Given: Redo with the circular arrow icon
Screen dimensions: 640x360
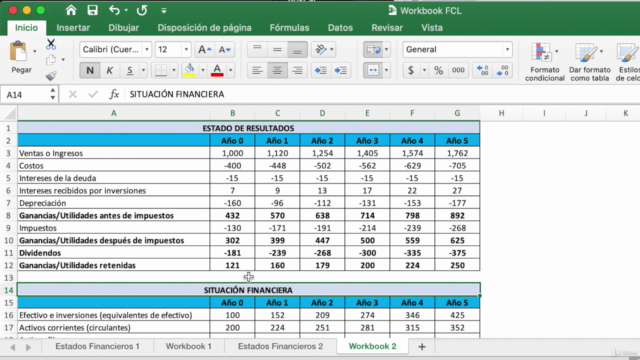Looking at the screenshot, I should coord(142,10).
